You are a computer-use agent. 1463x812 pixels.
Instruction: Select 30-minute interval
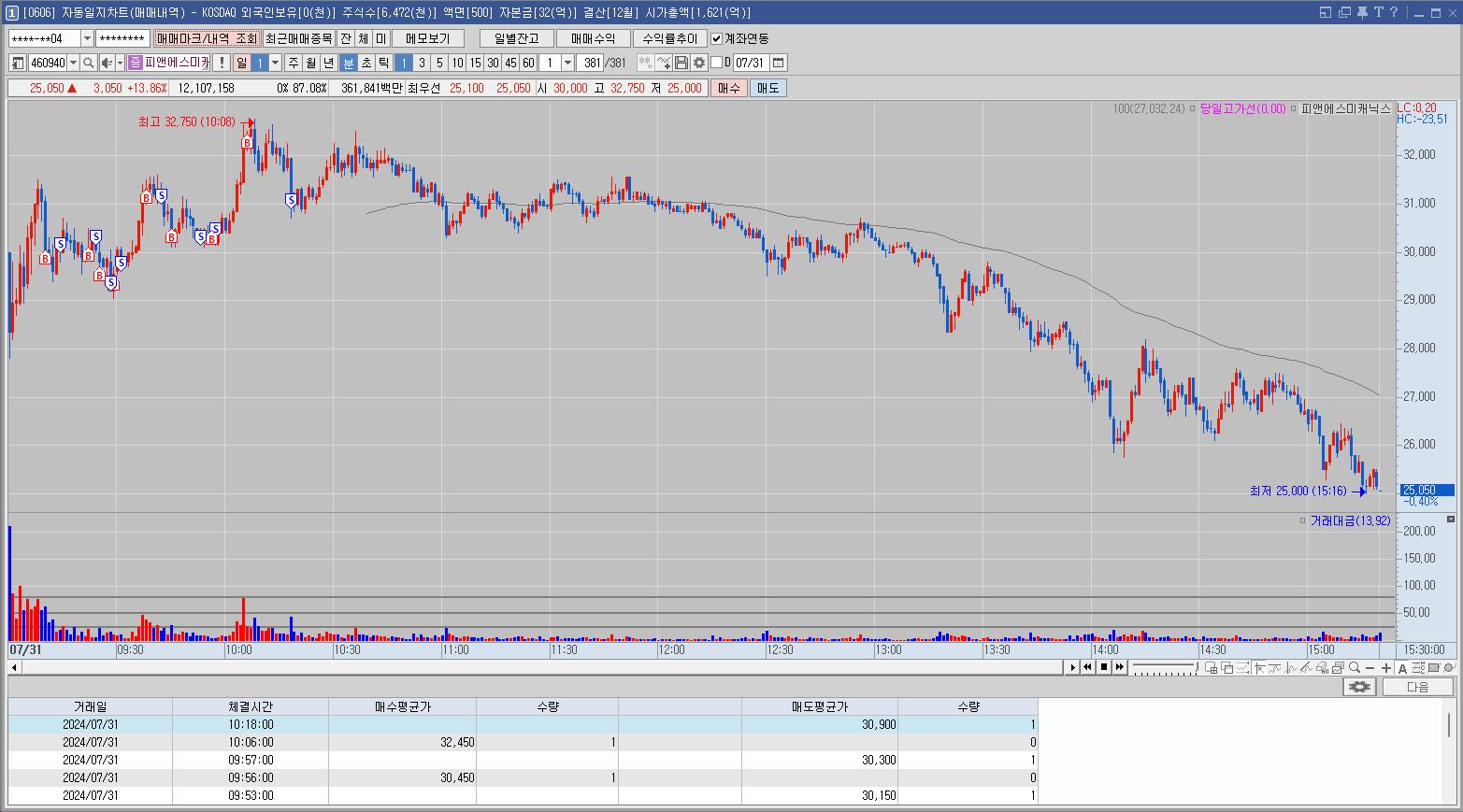click(x=493, y=63)
